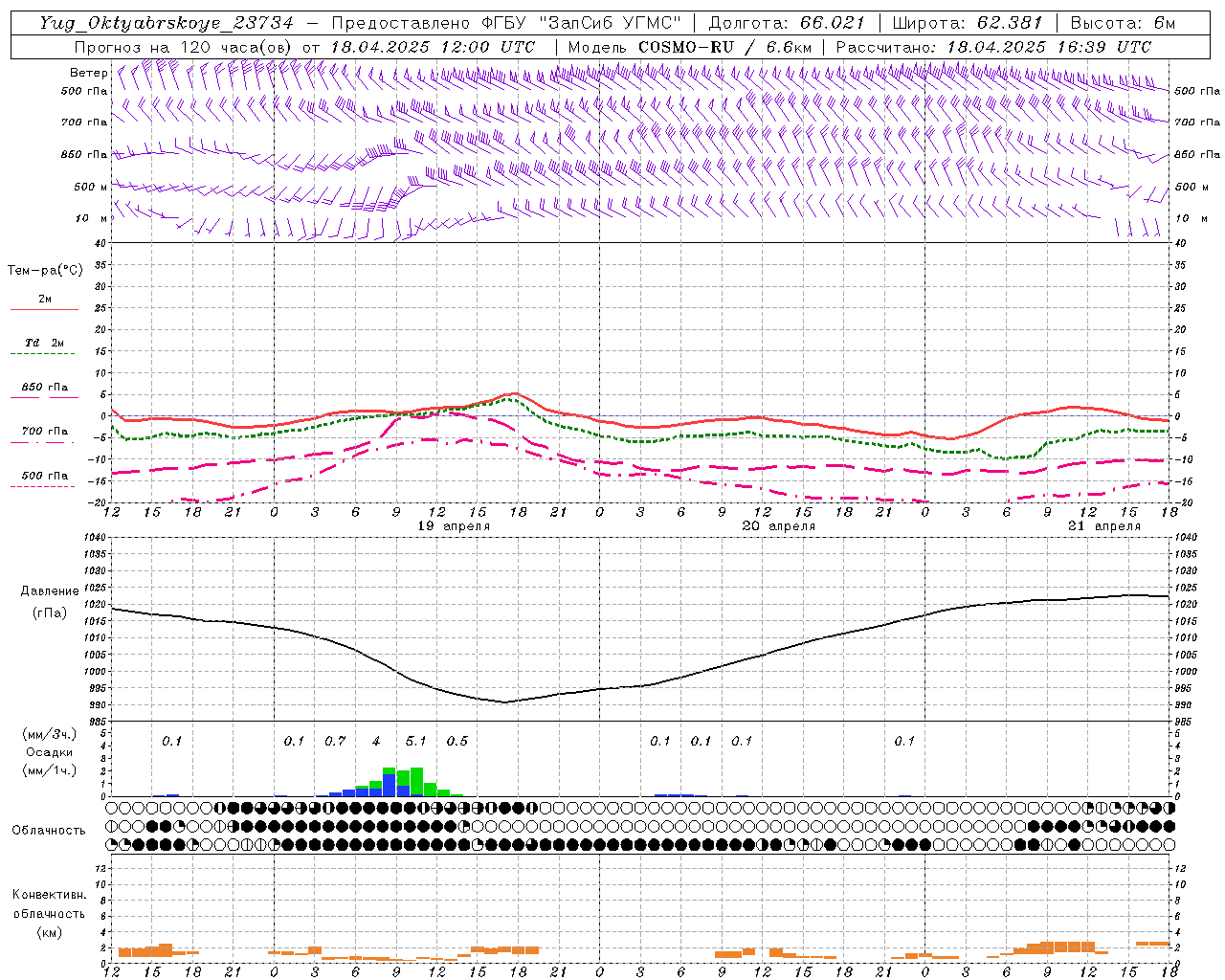Viewport: 1225px width, 980px height.
Task: Click the latitude value Широта: 62.381
Action: [967, 23]
